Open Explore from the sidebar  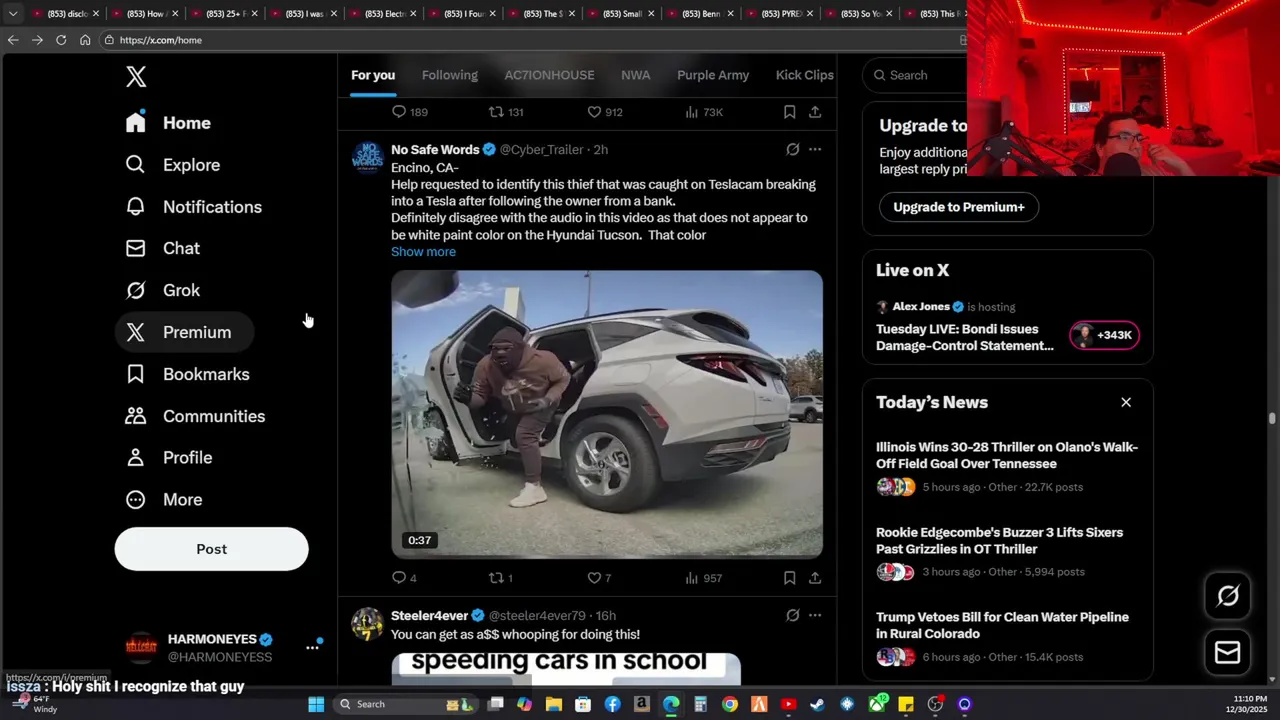(x=172, y=165)
